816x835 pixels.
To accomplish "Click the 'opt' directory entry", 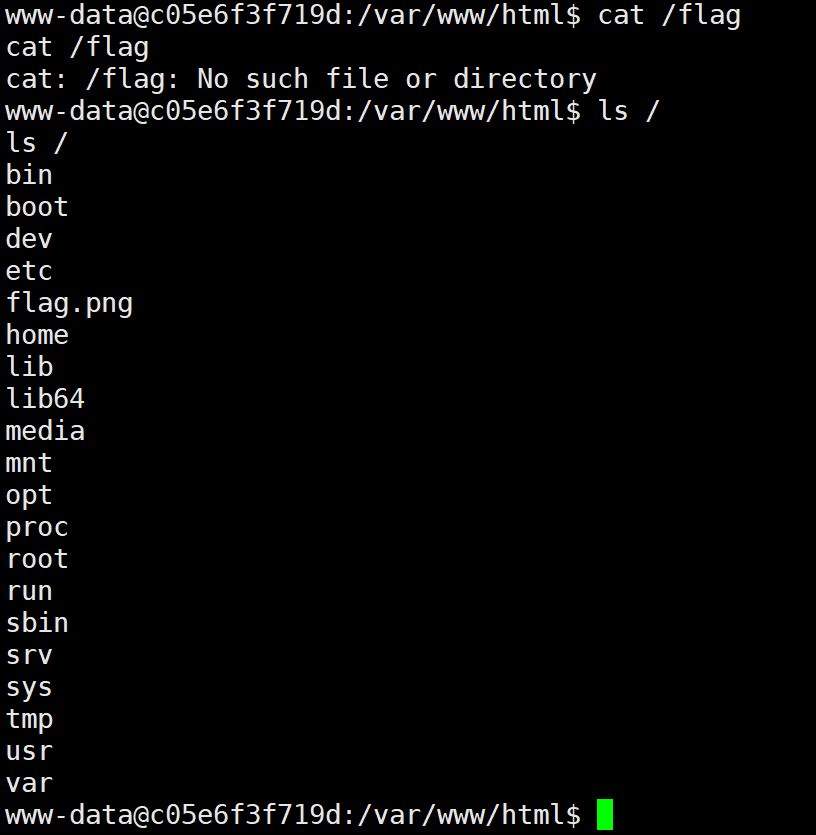I will [29, 496].
